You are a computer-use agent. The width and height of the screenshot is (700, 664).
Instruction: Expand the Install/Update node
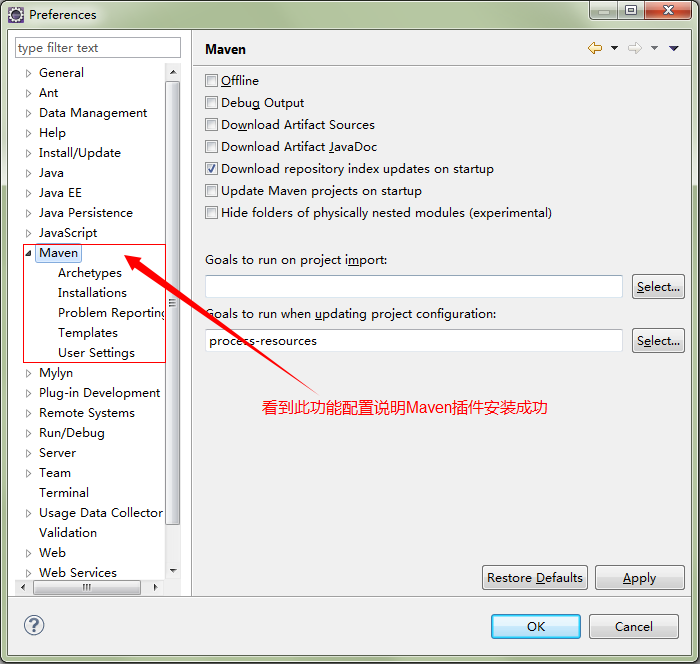29,153
